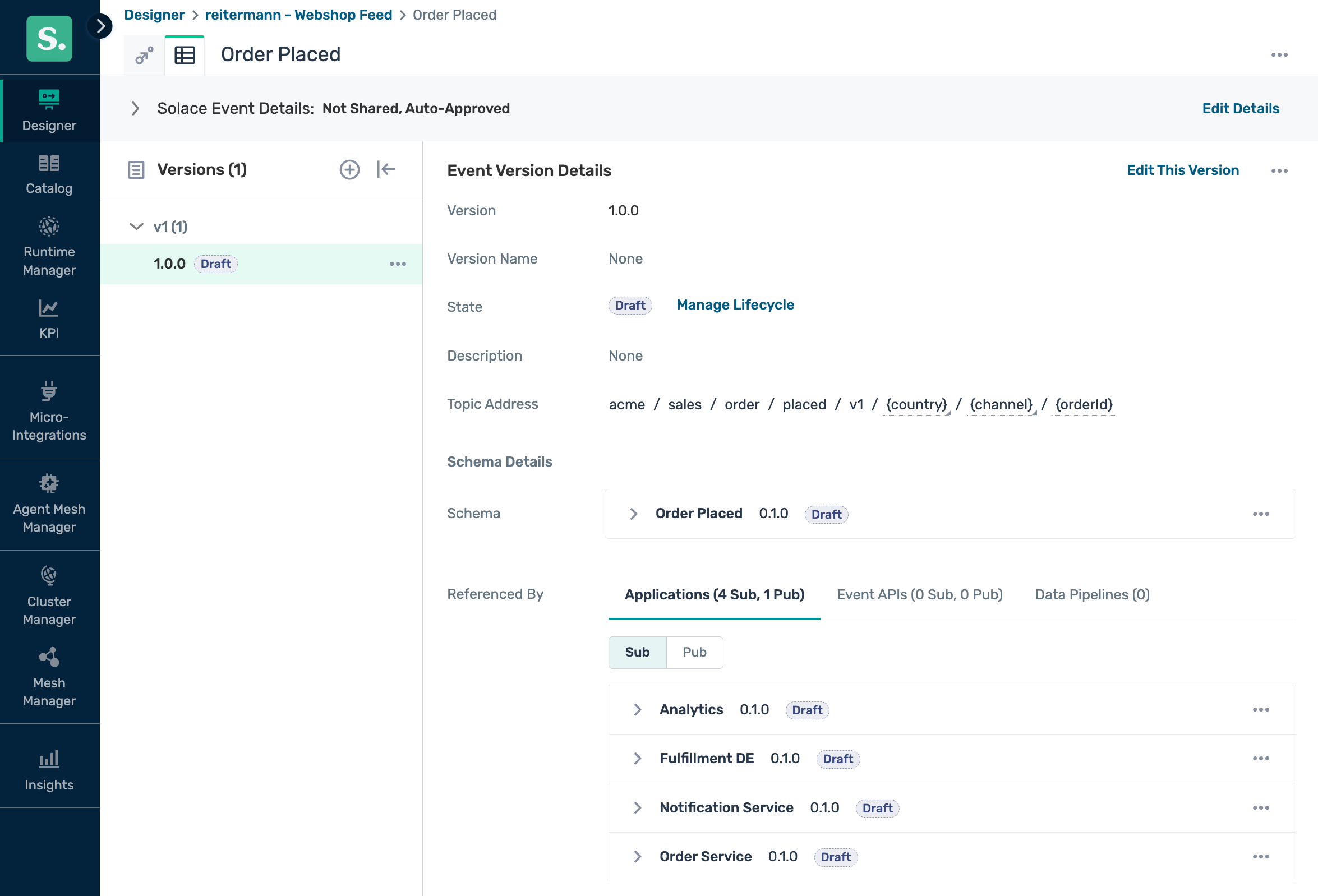This screenshot has width=1318, height=896.
Task: Click Fulfillment DE application name
Action: coord(706,758)
